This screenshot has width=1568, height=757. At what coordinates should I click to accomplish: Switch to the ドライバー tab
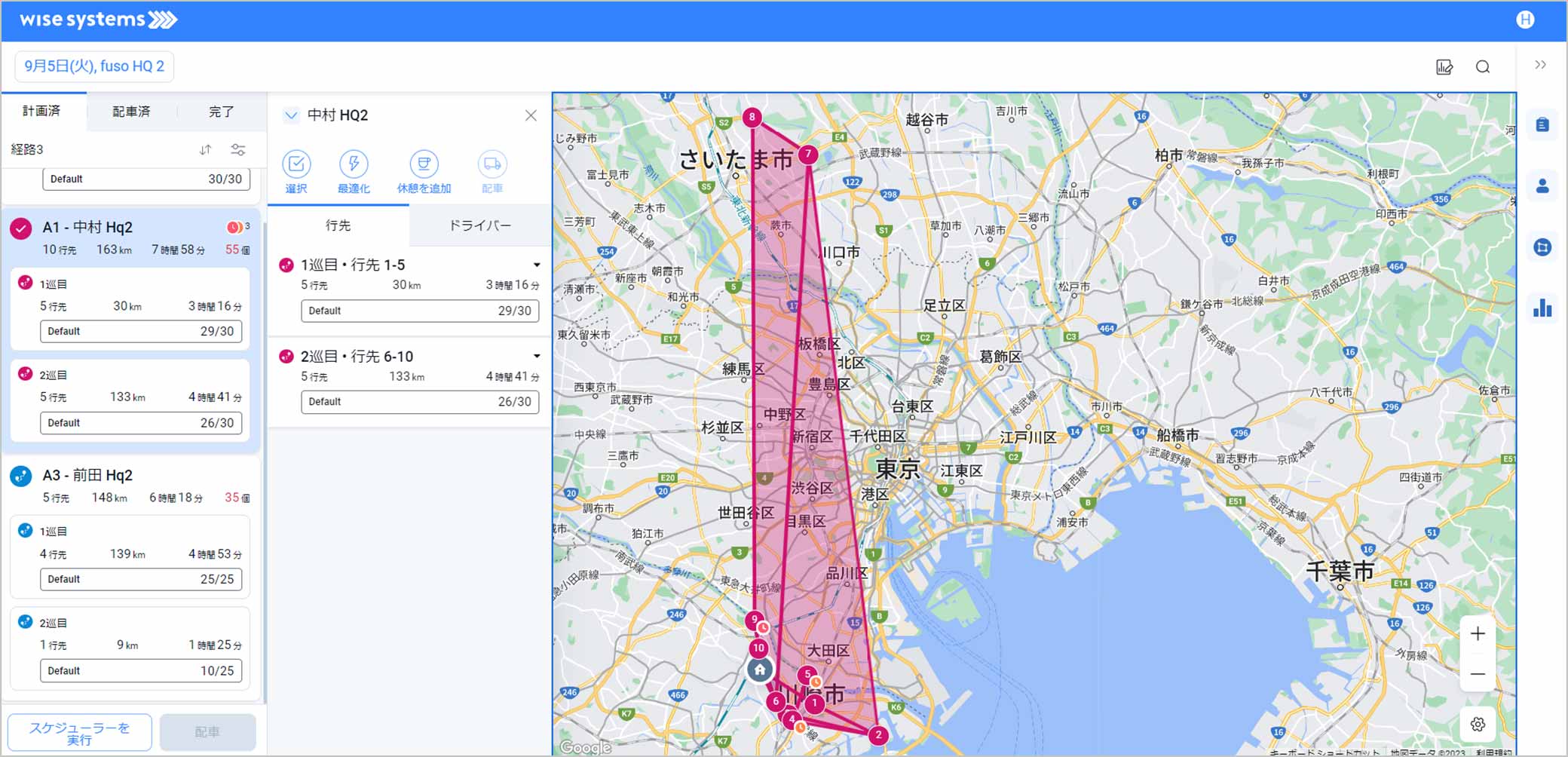(x=479, y=225)
